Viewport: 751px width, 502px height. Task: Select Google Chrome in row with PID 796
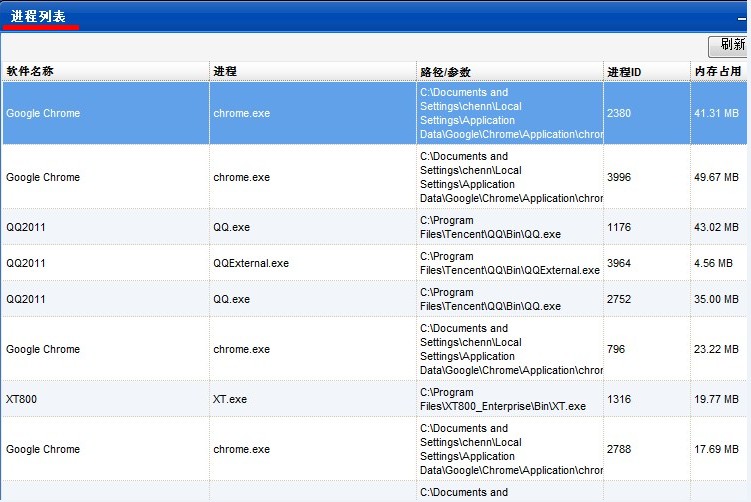pos(43,349)
